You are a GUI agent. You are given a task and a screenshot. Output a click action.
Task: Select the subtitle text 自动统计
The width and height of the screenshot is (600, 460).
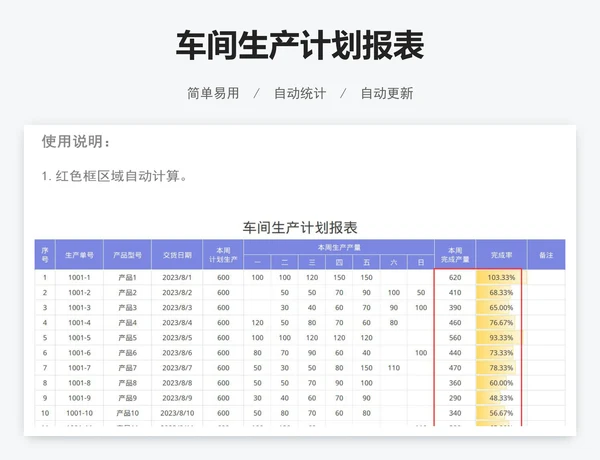(x=300, y=93)
